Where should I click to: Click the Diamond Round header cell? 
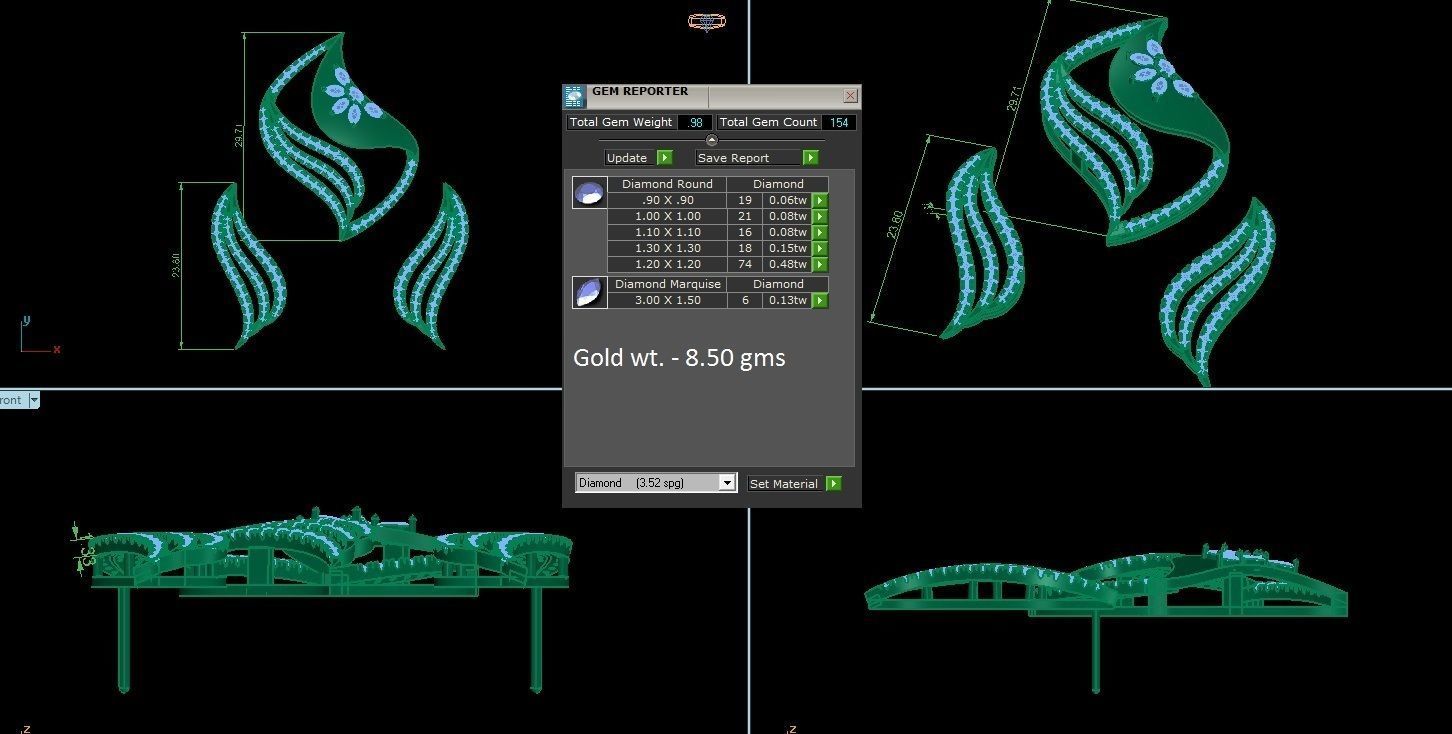click(667, 184)
